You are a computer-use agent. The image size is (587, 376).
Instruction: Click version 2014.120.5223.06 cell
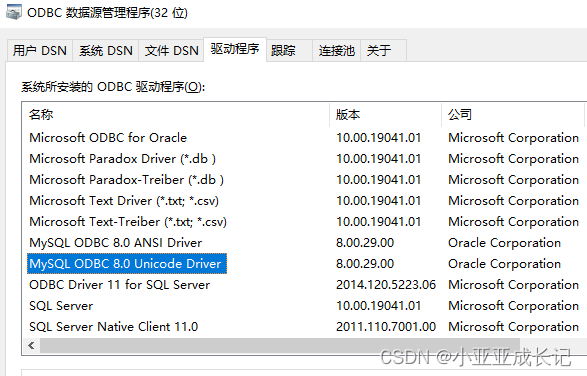(x=386, y=285)
